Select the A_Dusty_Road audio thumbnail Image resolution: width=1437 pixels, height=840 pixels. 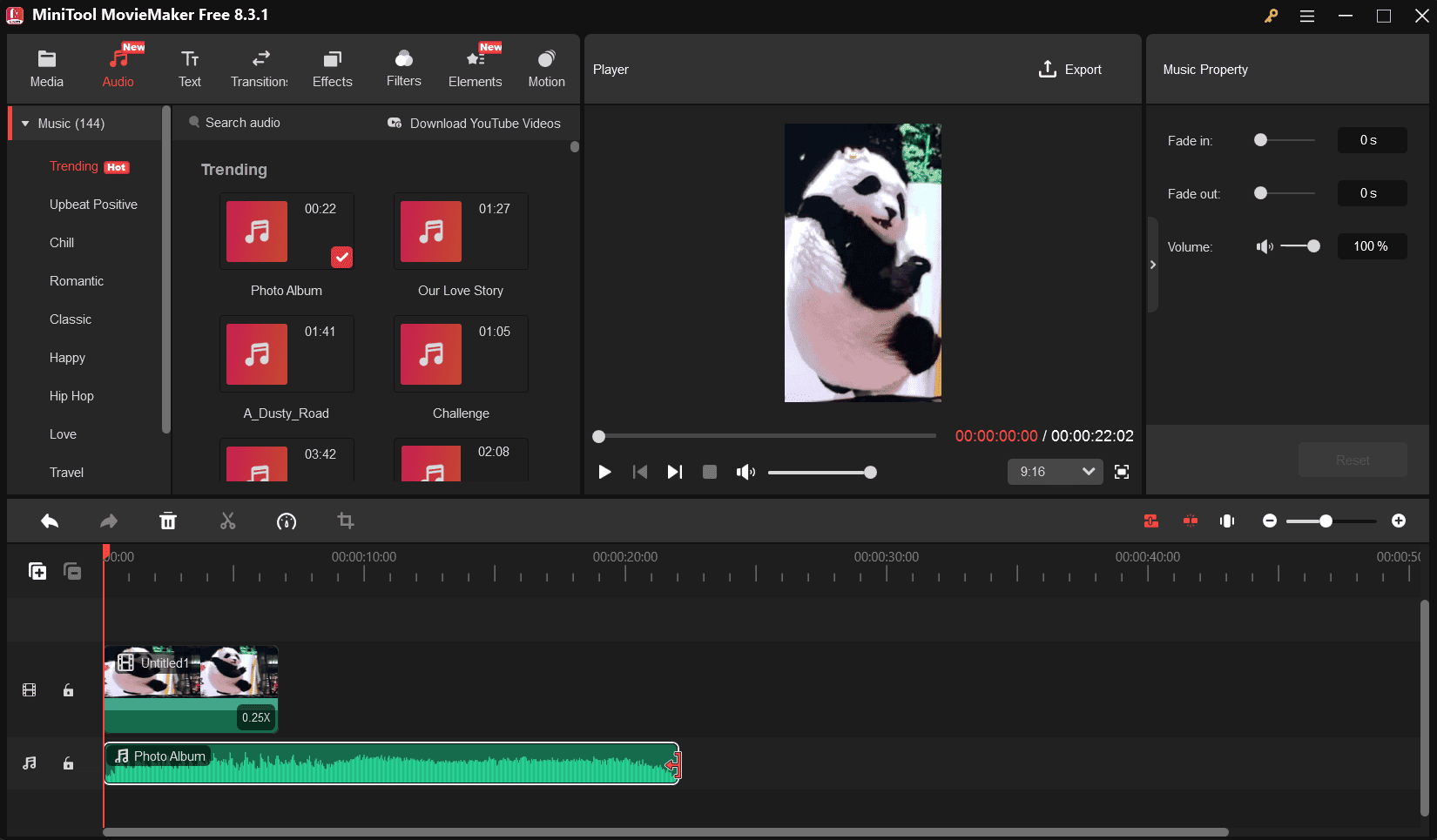coord(256,354)
